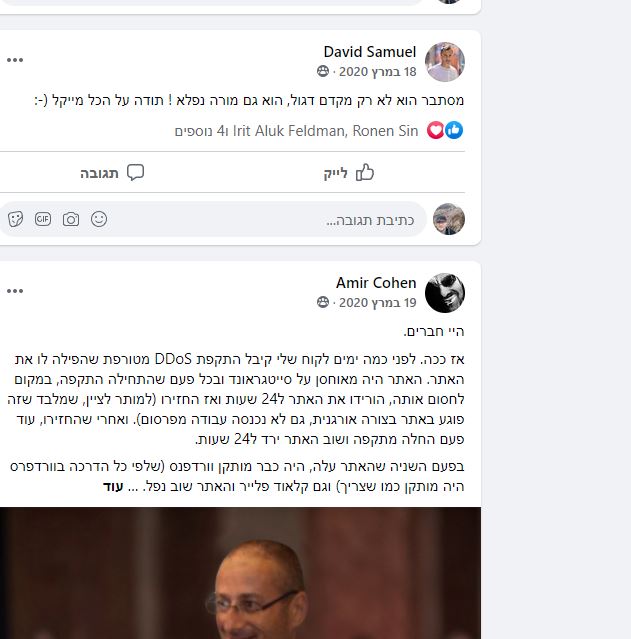Click the 18 במרץ 2020 post date

377,72
